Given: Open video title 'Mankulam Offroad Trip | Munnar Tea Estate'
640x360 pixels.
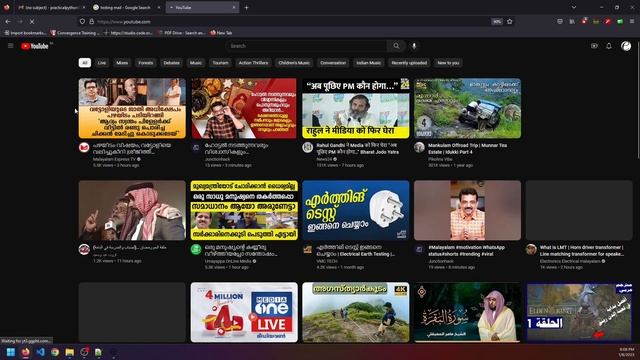Looking at the screenshot, I should [x=467, y=149].
